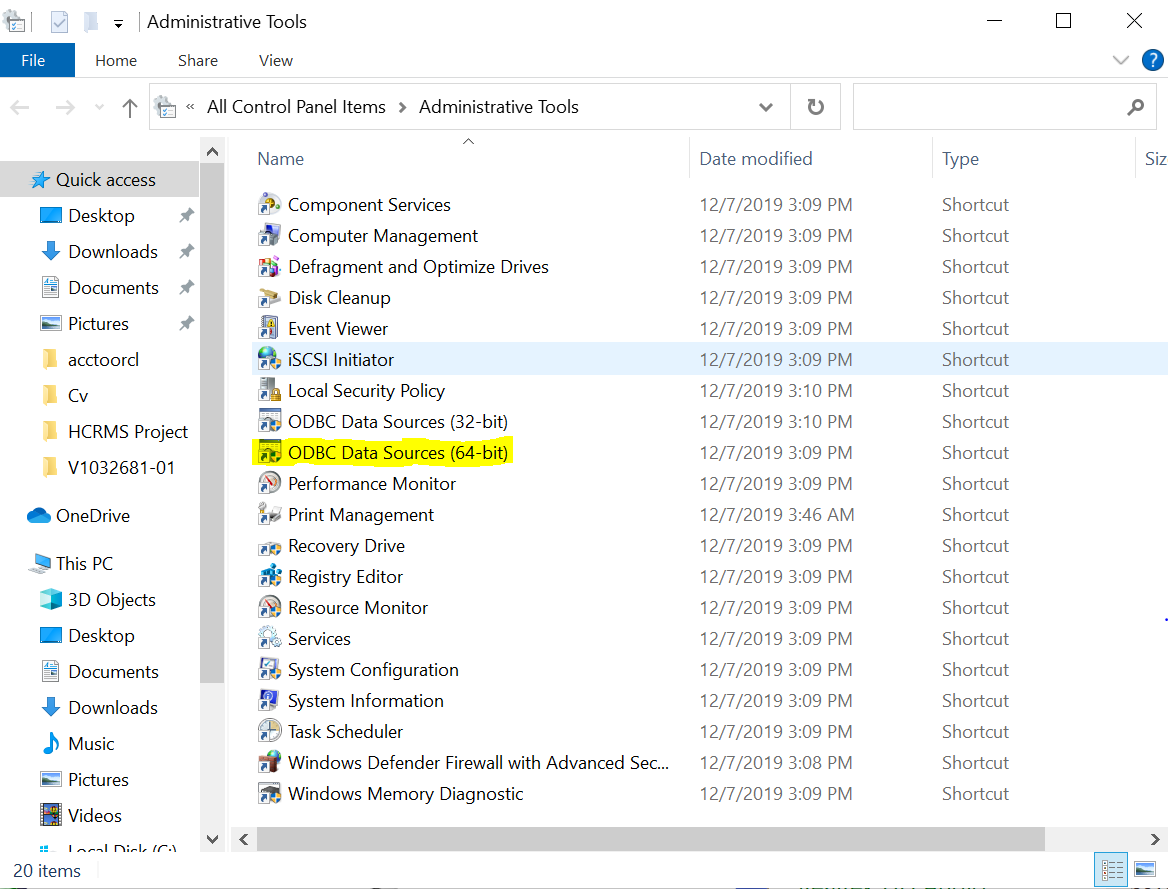Click the Help question mark icon
1168x889 pixels.
click(x=1152, y=60)
